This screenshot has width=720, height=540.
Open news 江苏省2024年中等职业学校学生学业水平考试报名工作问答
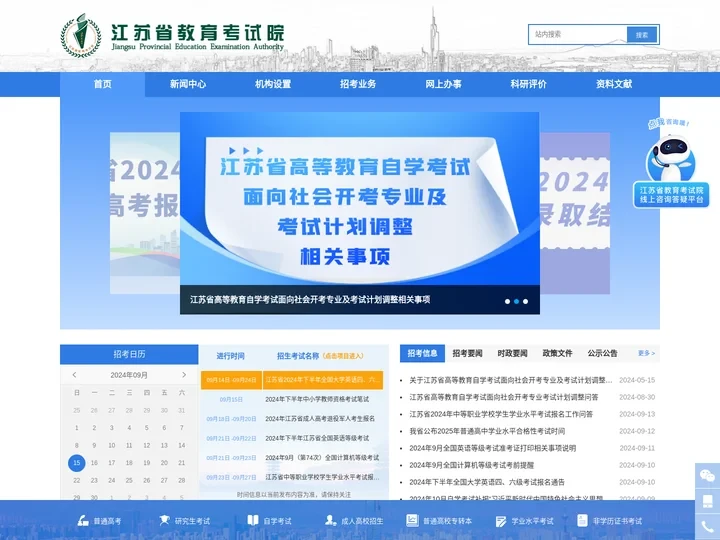point(501,414)
